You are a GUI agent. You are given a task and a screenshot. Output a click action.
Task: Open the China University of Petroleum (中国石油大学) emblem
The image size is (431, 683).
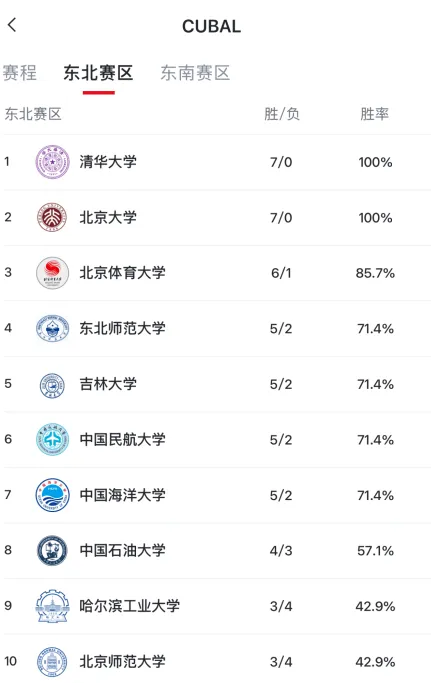52,551
